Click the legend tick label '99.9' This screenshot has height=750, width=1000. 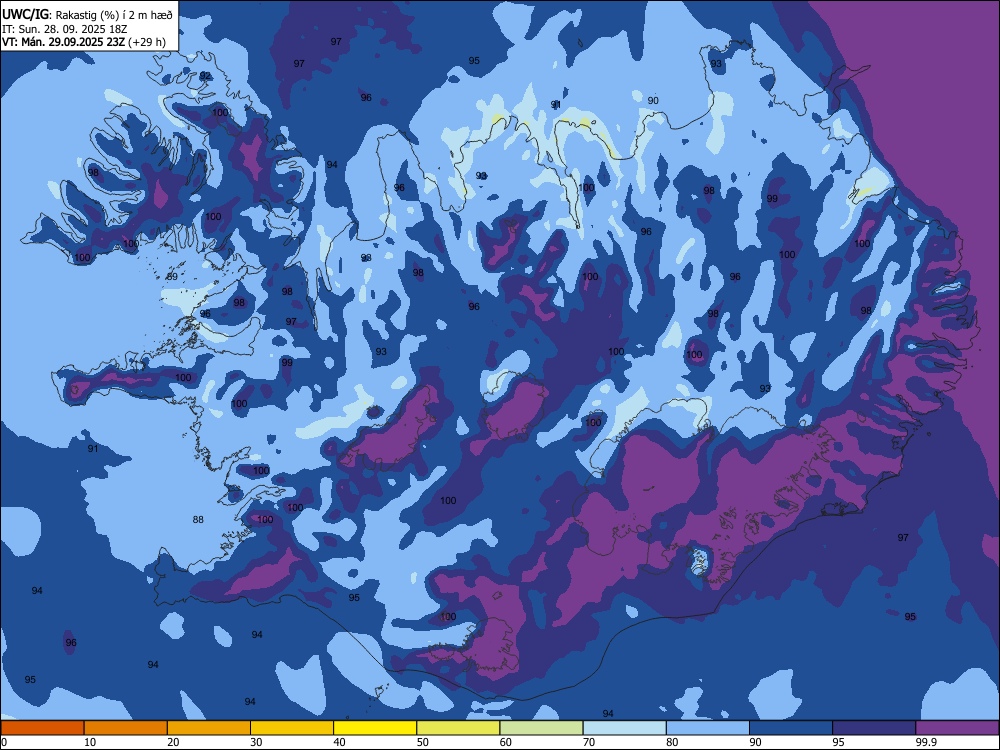coord(926,742)
